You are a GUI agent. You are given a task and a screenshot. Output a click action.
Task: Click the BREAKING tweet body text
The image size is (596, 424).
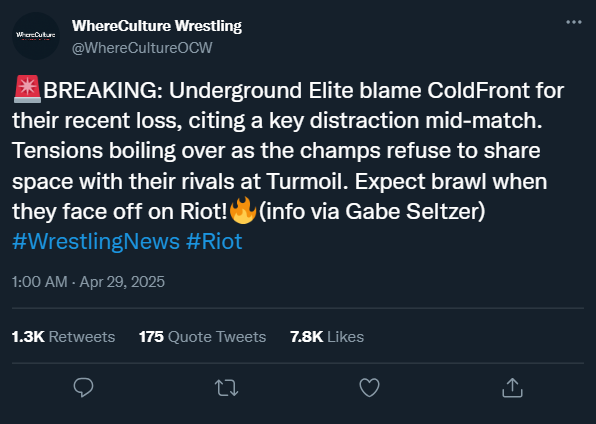coord(288,151)
